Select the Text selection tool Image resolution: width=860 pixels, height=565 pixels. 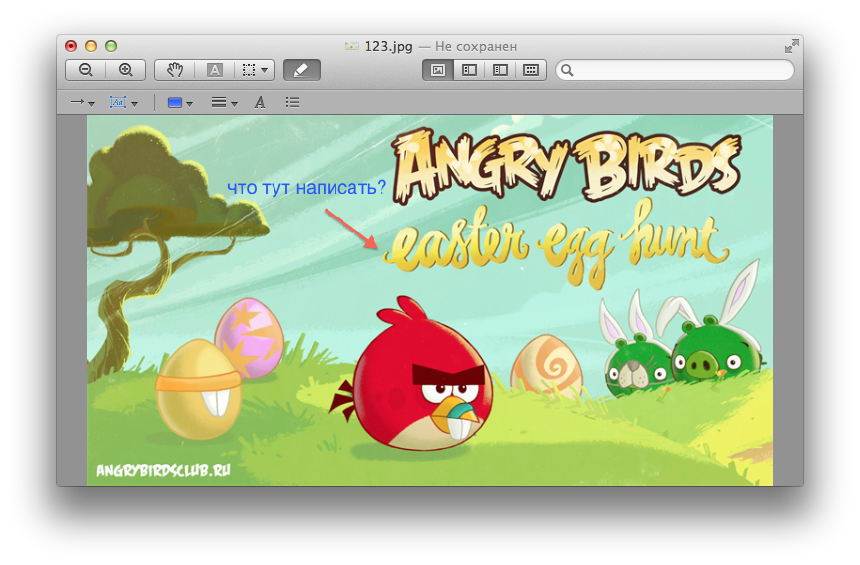click(x=214, y=70)
